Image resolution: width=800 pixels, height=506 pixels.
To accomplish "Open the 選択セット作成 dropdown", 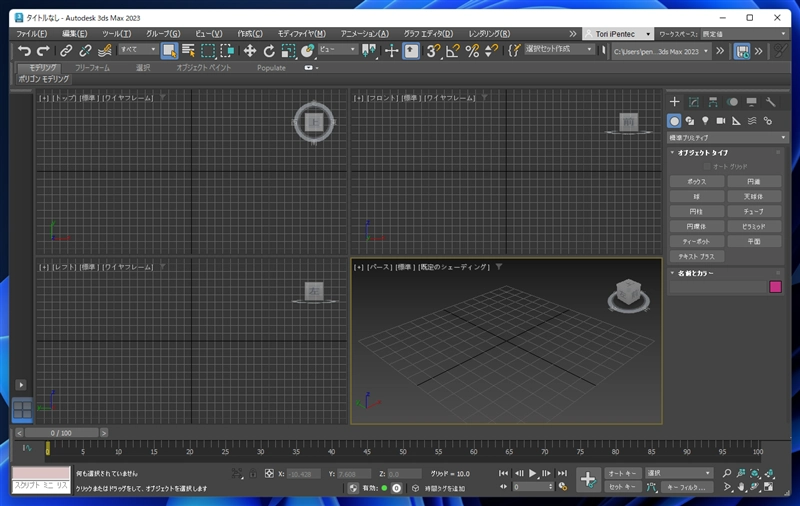I will (559, 49).
